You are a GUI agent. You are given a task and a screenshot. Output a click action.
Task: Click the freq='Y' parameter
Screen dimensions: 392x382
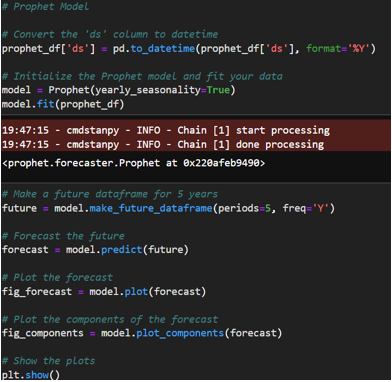click(x=306, y=209)
